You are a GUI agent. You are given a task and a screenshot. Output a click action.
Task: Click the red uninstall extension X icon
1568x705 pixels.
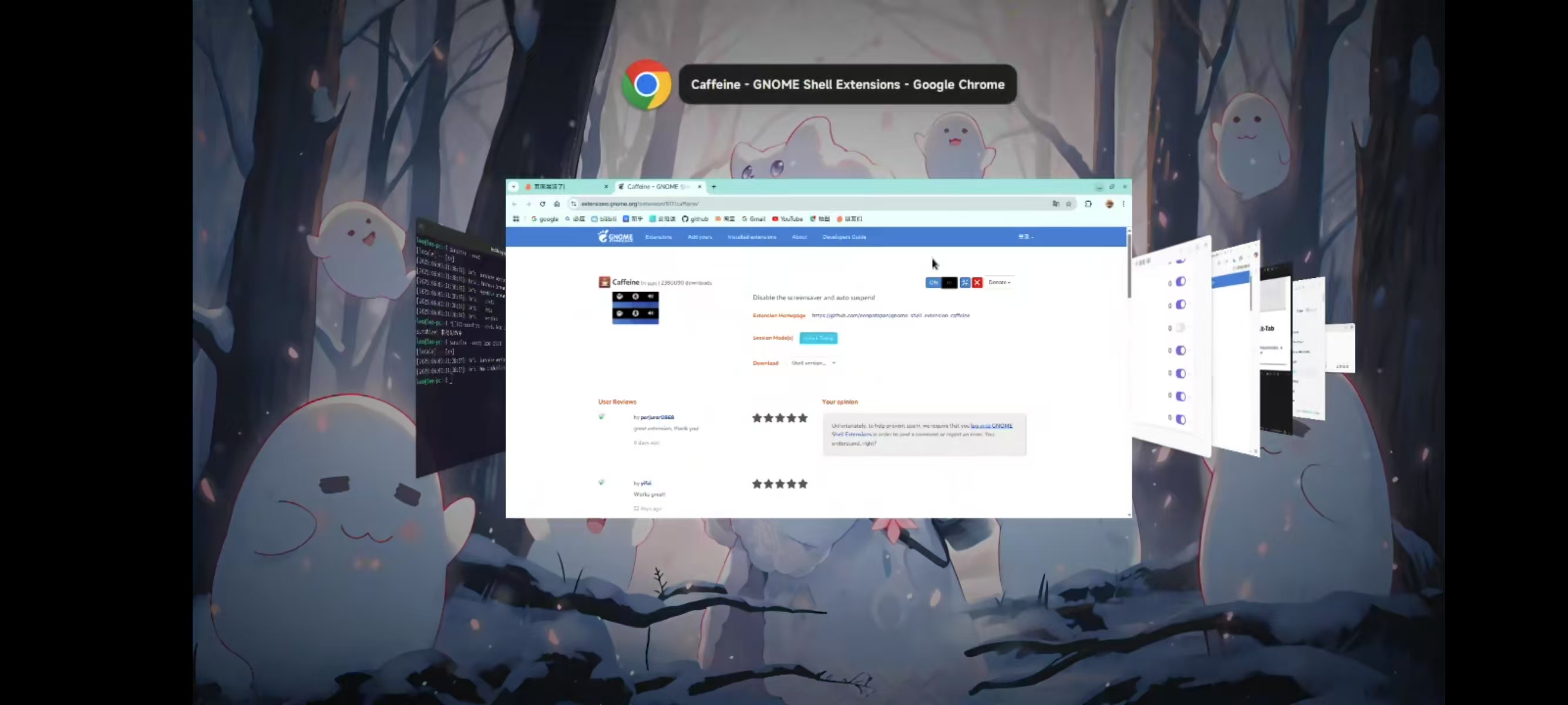[x=977, y=283]
